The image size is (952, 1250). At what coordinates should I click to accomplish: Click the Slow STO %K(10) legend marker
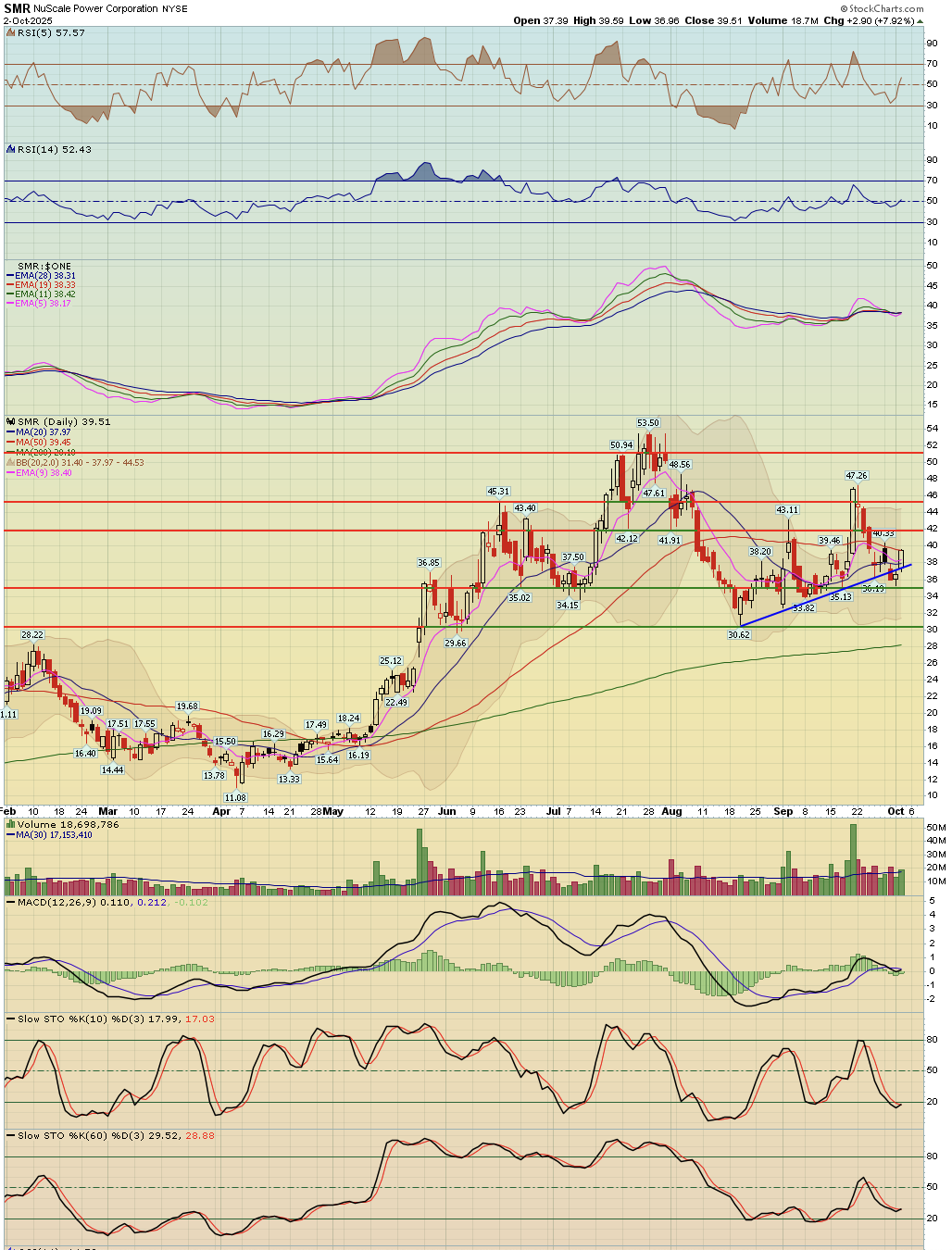pos(11,1019)
